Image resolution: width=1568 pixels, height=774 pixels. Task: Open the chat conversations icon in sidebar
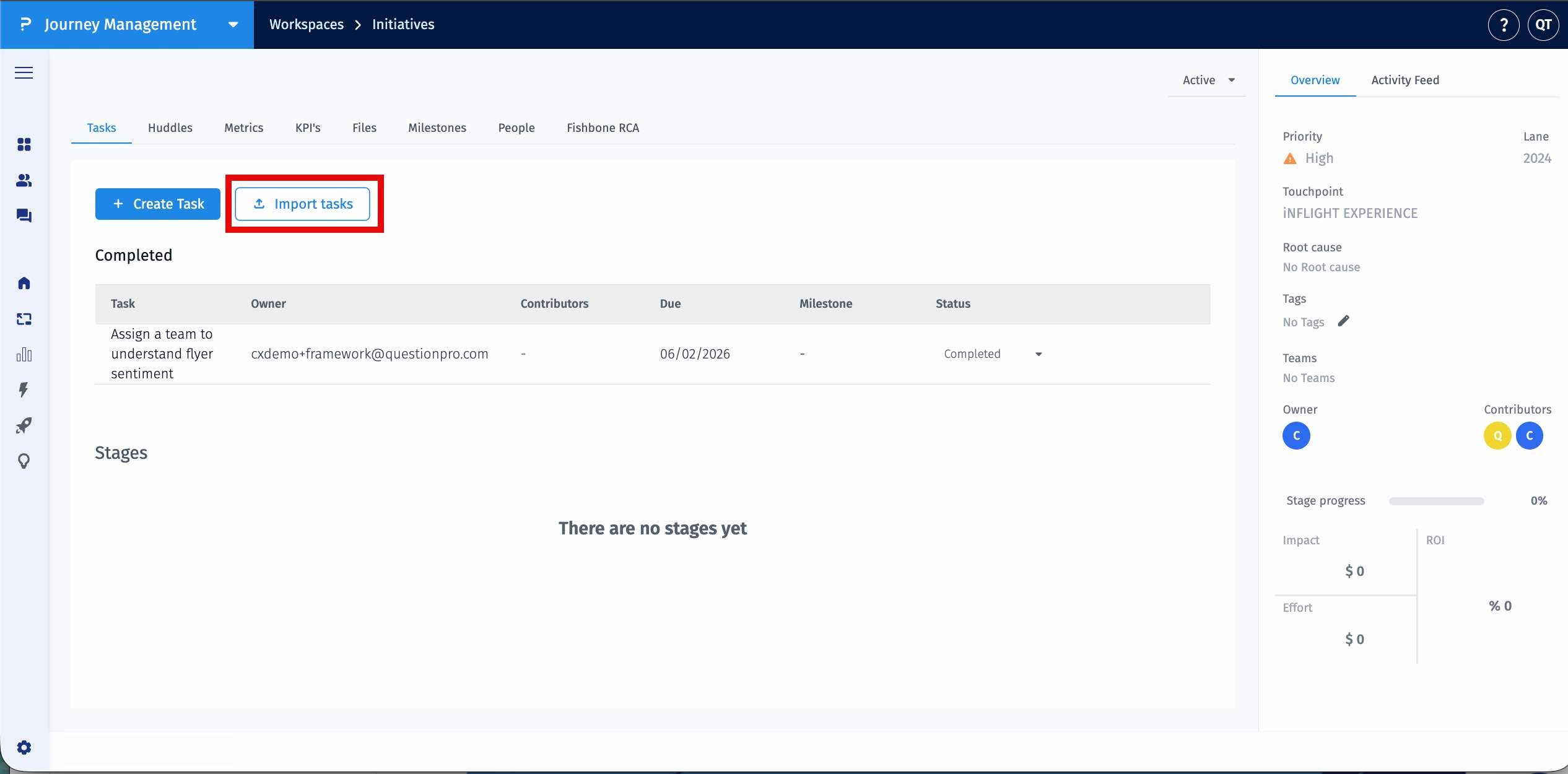(x=24, y=215)
